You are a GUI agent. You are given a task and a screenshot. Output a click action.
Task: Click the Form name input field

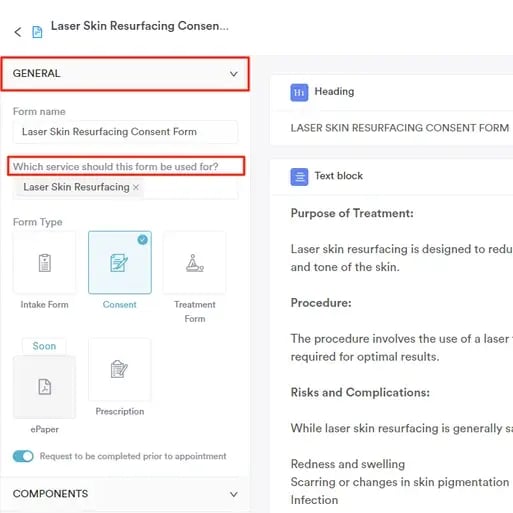pos(125,132)
